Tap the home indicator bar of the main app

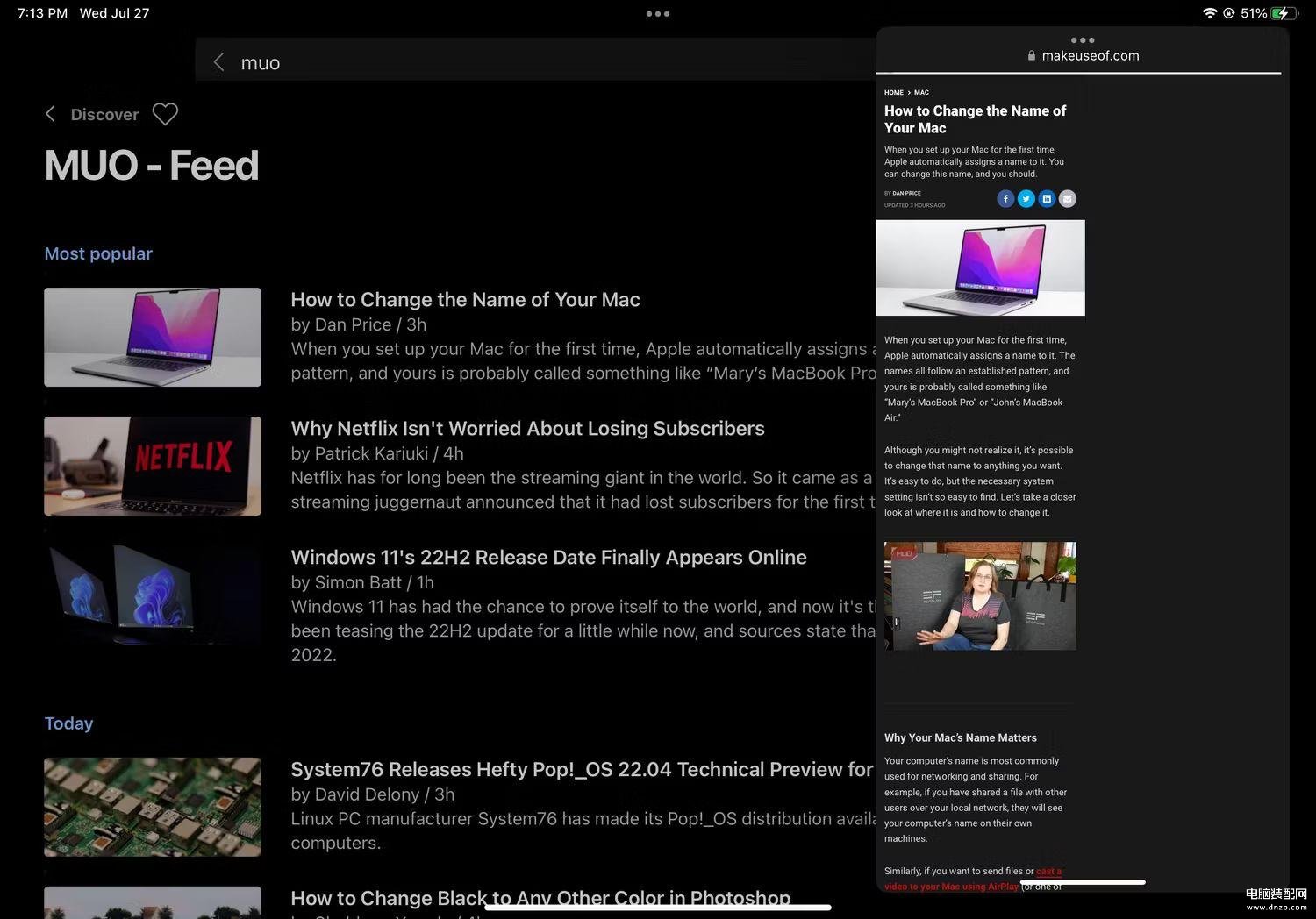pyautogui.click(x=658, y=907)
